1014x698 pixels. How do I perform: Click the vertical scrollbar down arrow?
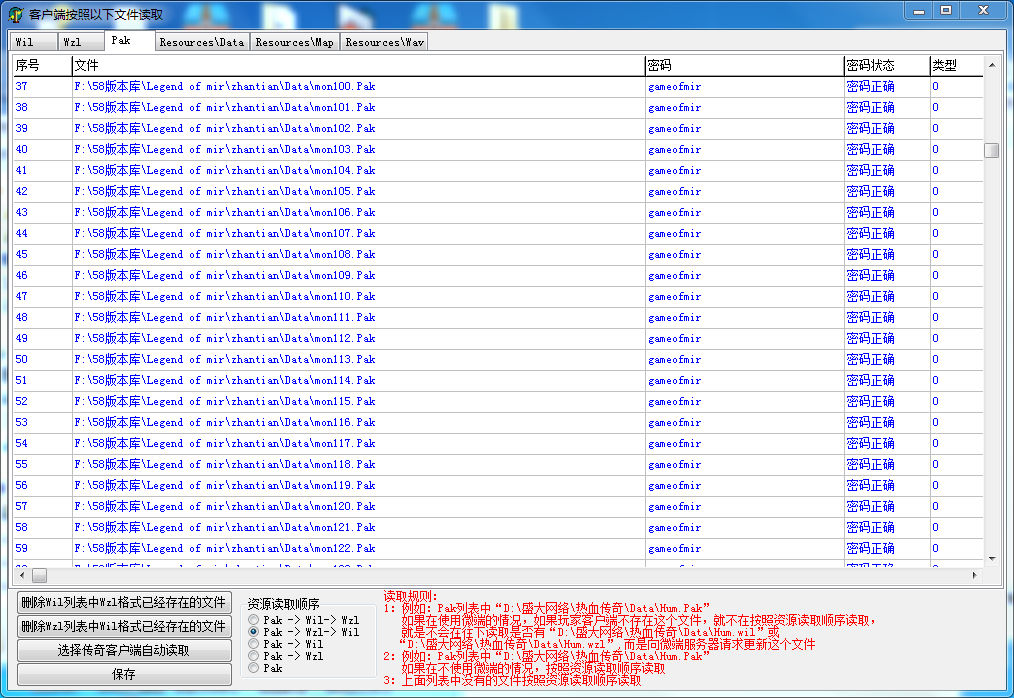(x=991, y=558)
